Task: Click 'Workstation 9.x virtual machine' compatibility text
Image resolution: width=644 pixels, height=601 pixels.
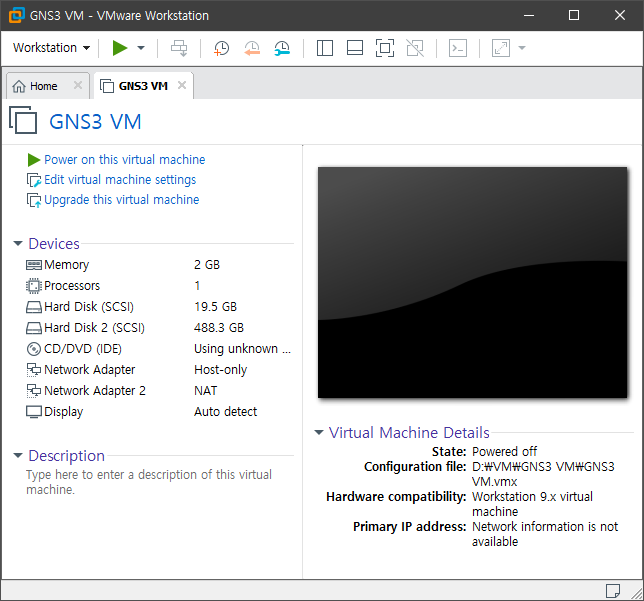Action: pos(533,504)
